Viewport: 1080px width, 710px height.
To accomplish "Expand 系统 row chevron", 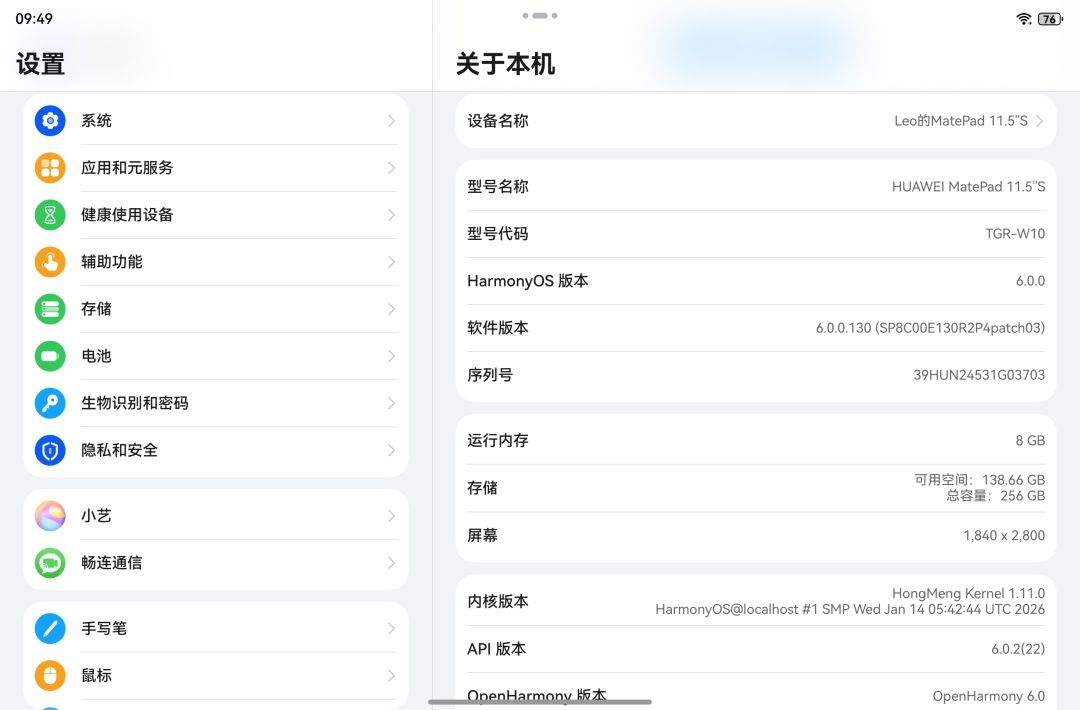I will [391, 121].
